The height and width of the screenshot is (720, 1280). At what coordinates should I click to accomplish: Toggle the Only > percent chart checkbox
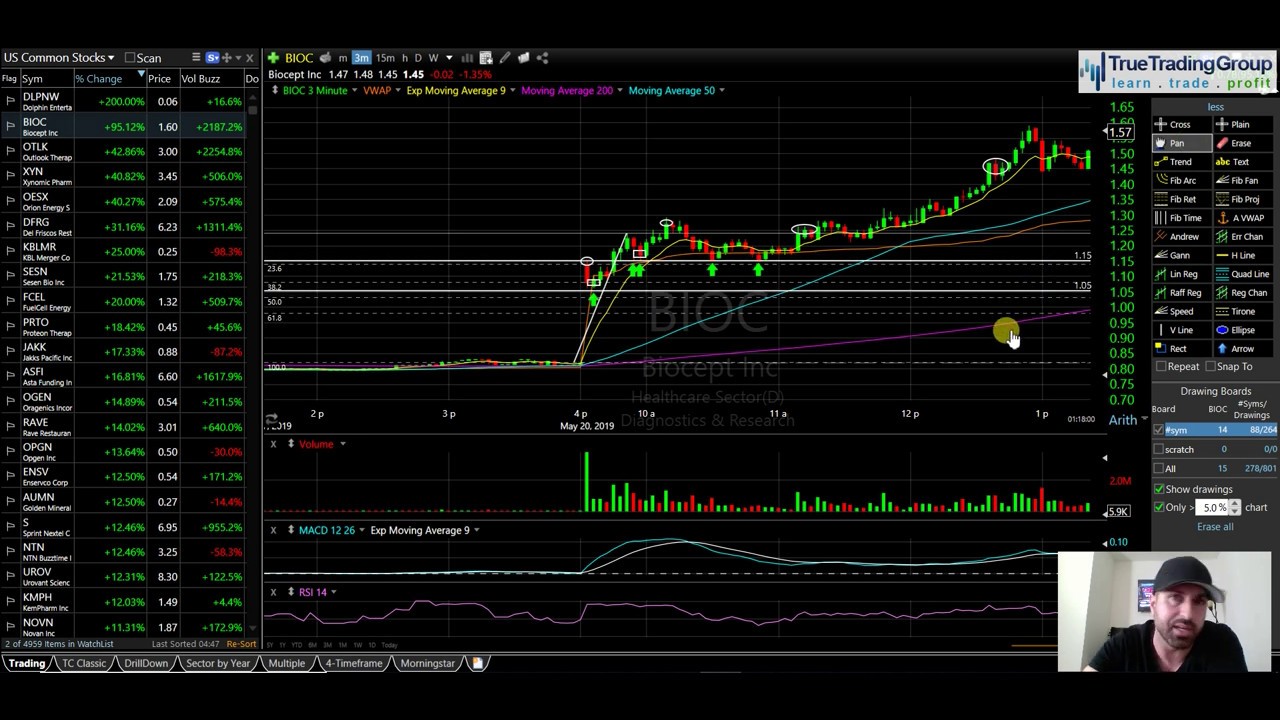point(1159,507)
